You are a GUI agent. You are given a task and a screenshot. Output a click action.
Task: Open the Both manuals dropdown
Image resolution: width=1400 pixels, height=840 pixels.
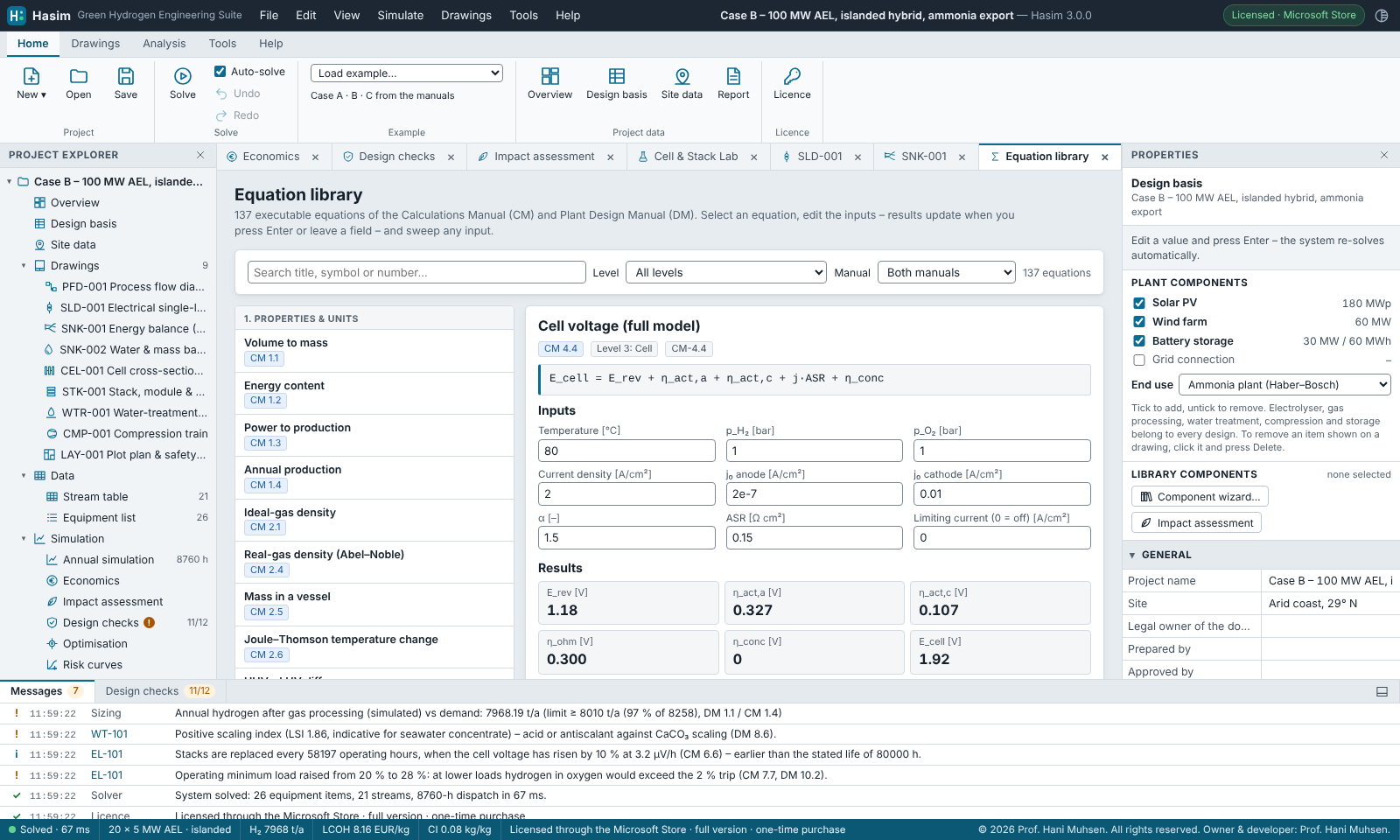(x=947, y=272)
